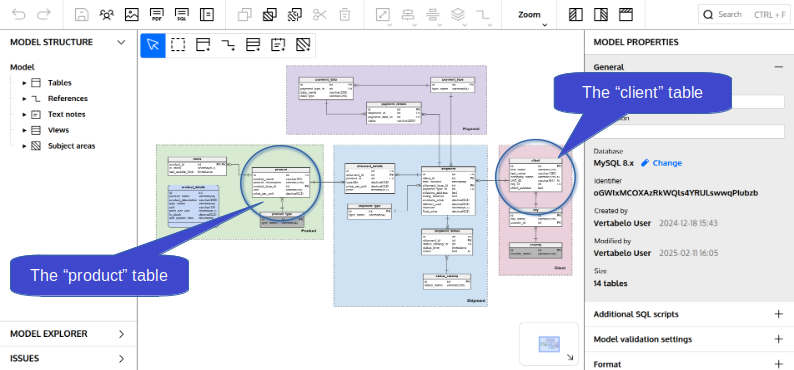Choose the Add new table tool
The image size is (794, 370).
pyautogui.click(x=203, y=45)
